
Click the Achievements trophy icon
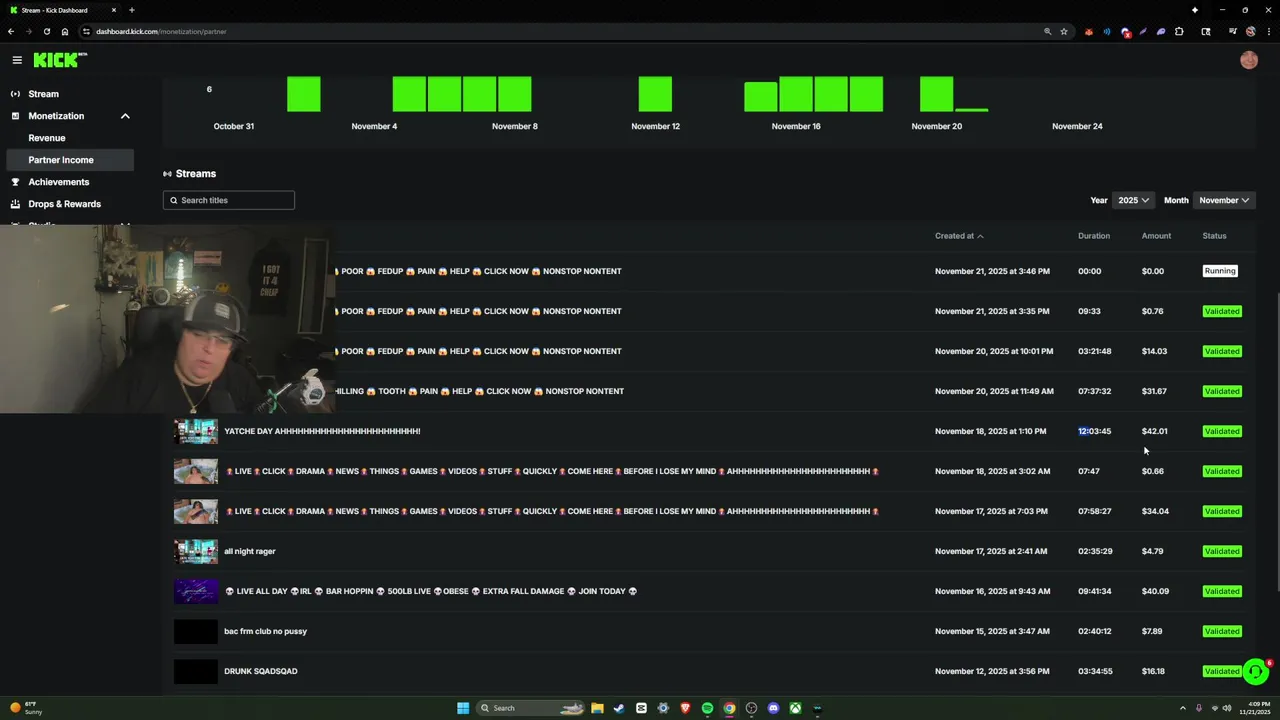15,182
